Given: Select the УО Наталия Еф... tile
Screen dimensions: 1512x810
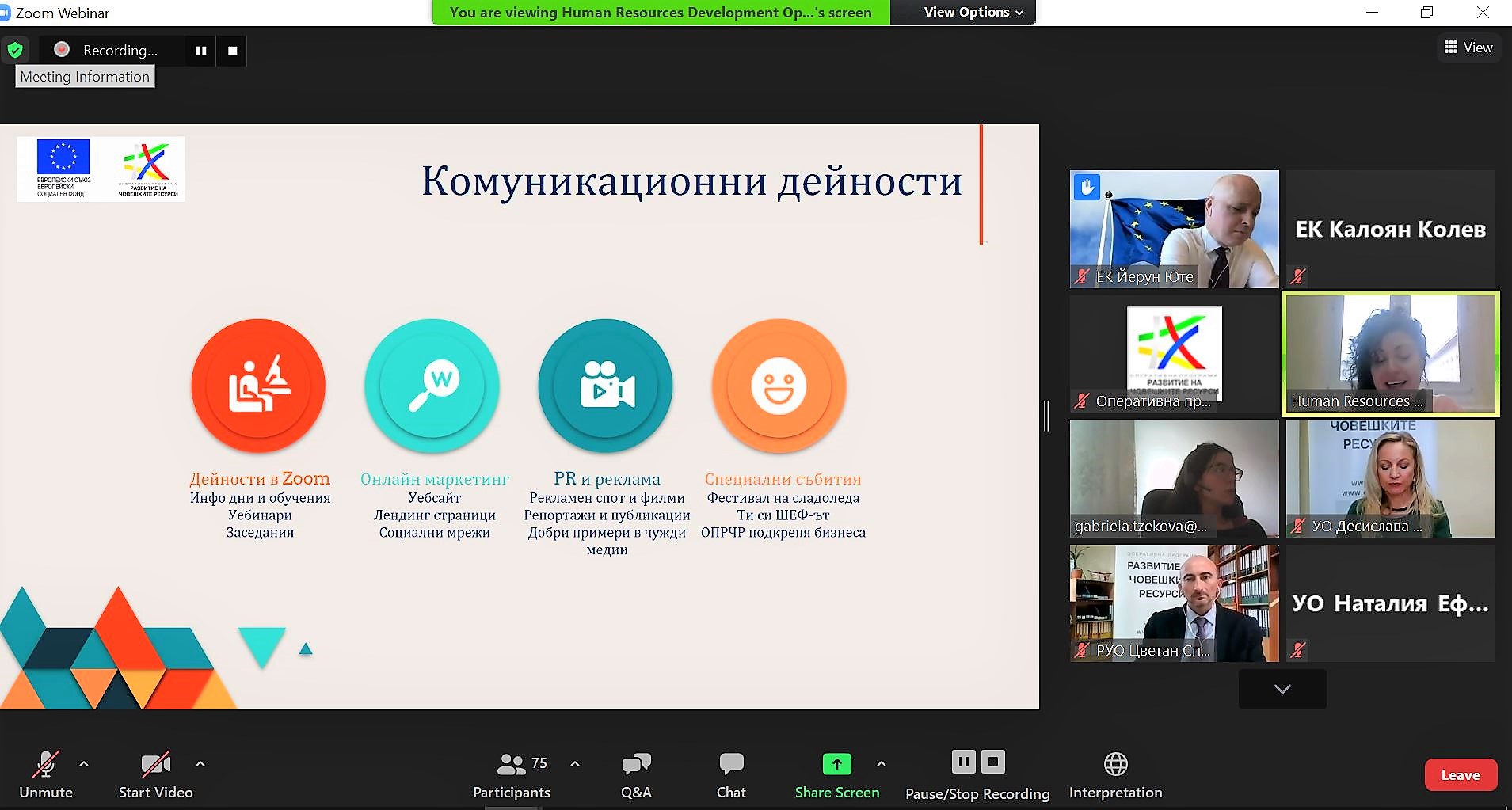Looking at the screenshot, I should [1391, 603].
